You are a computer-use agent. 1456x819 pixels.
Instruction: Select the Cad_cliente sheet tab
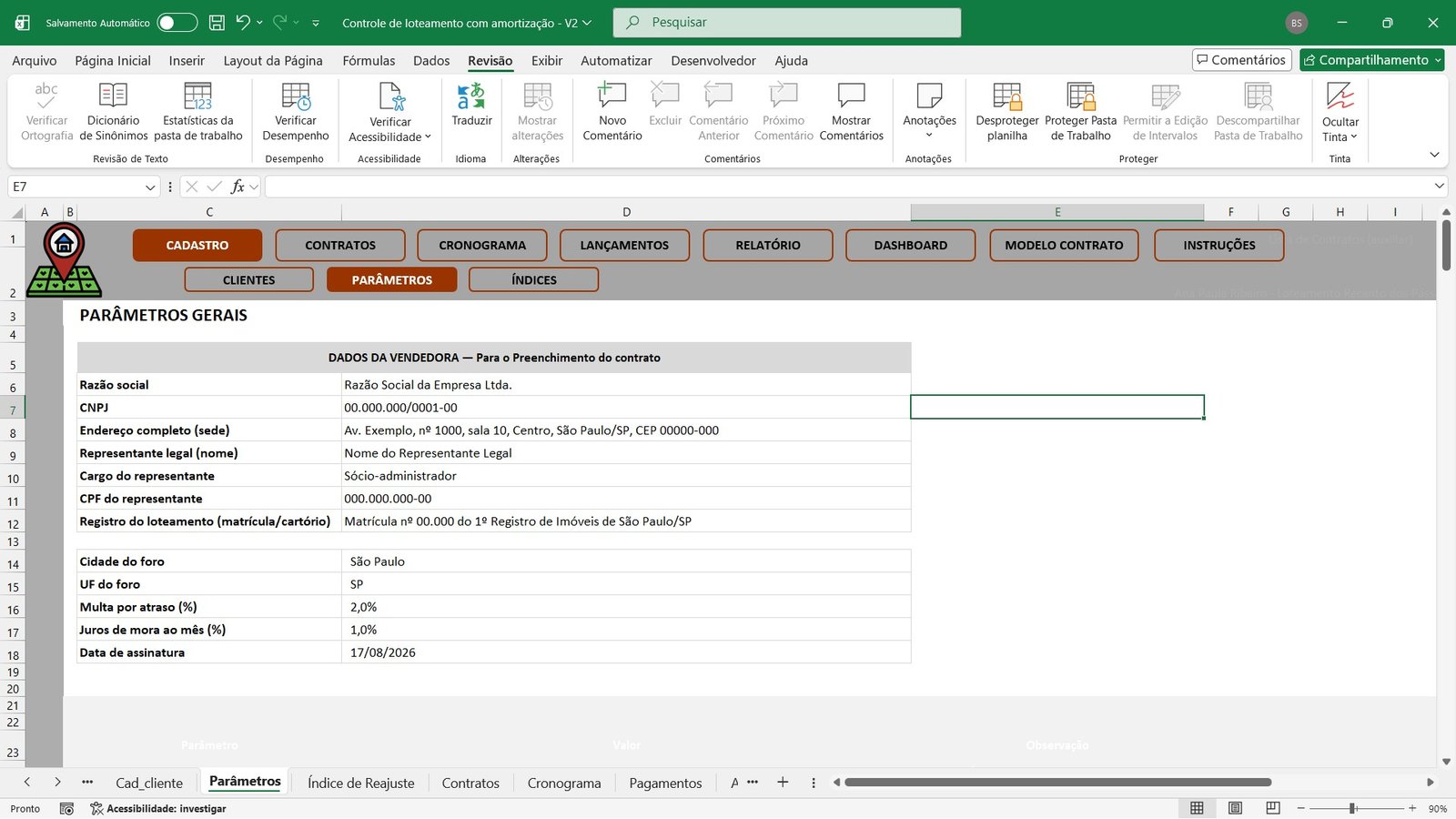click(x=149, y=783)
